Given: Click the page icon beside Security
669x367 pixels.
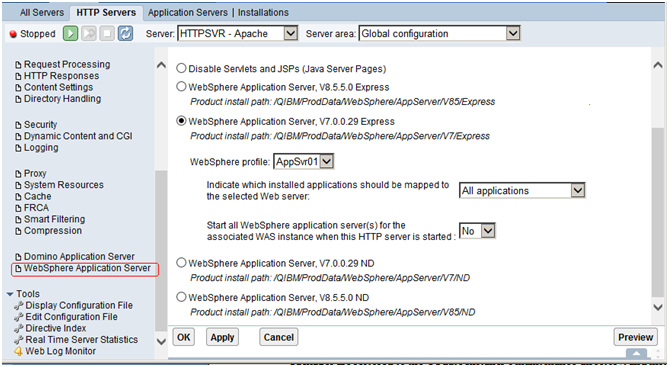Looking at the screenshot, I should [18, 125].
